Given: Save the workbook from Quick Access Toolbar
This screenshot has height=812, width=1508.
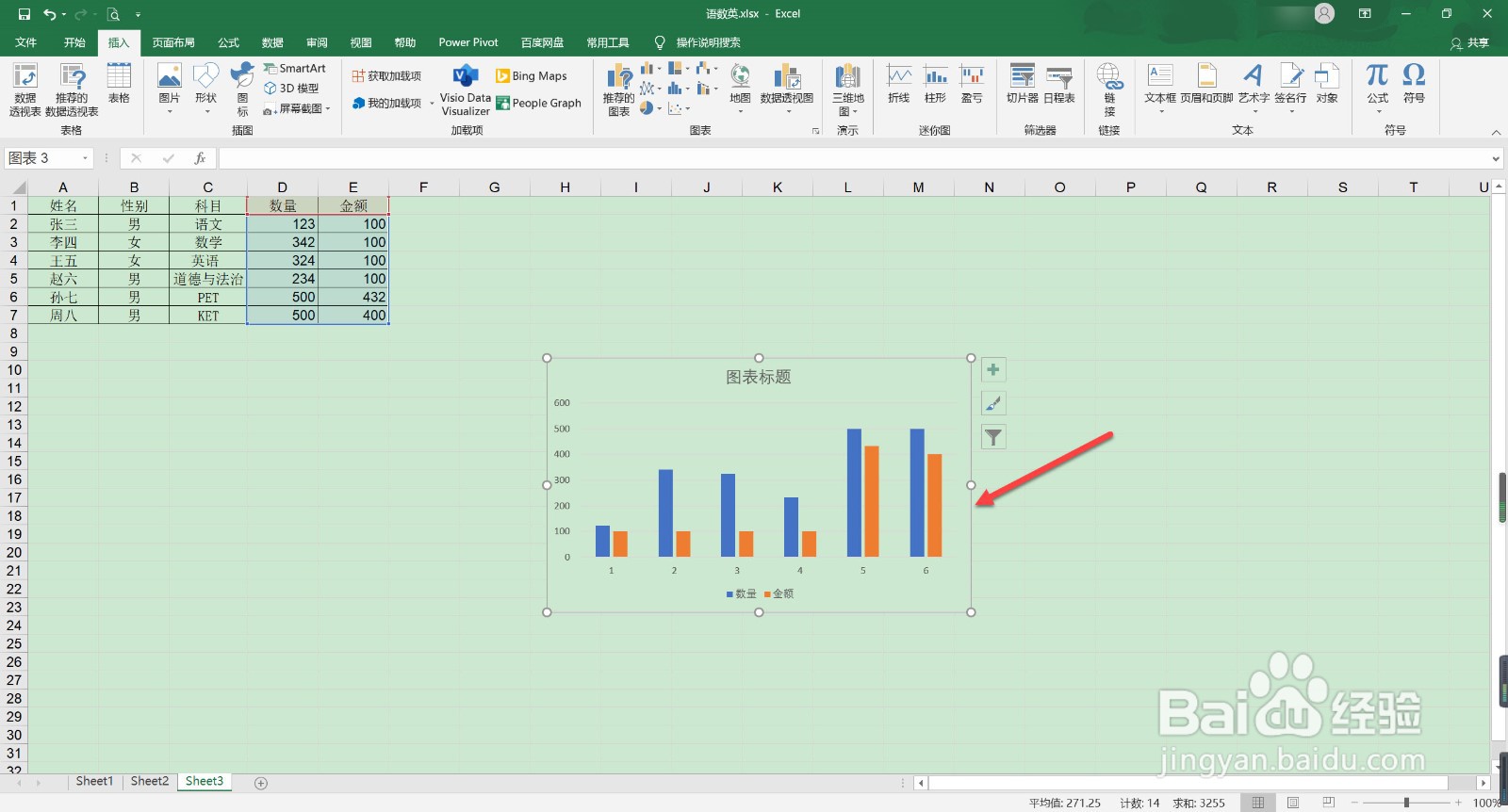Looking at the screenshot, I should pyautogui.click(x=25, y=14).
